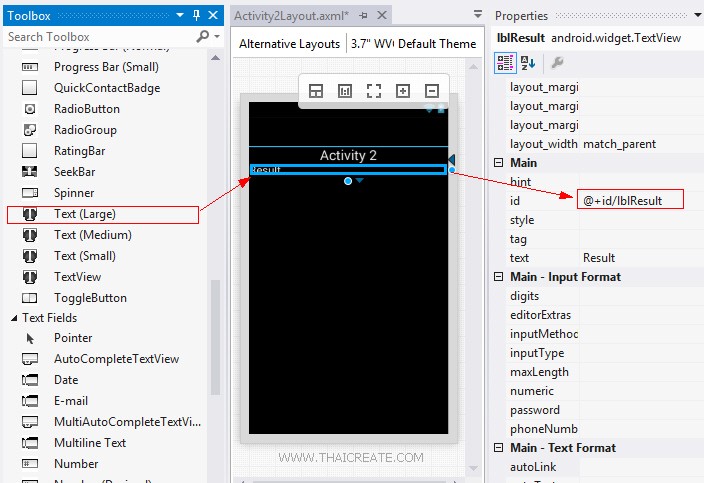The height and width of the screenshot is (483, 704).
Task: Collapse the Text Fields toolbox group
Action: pos(14,318)
